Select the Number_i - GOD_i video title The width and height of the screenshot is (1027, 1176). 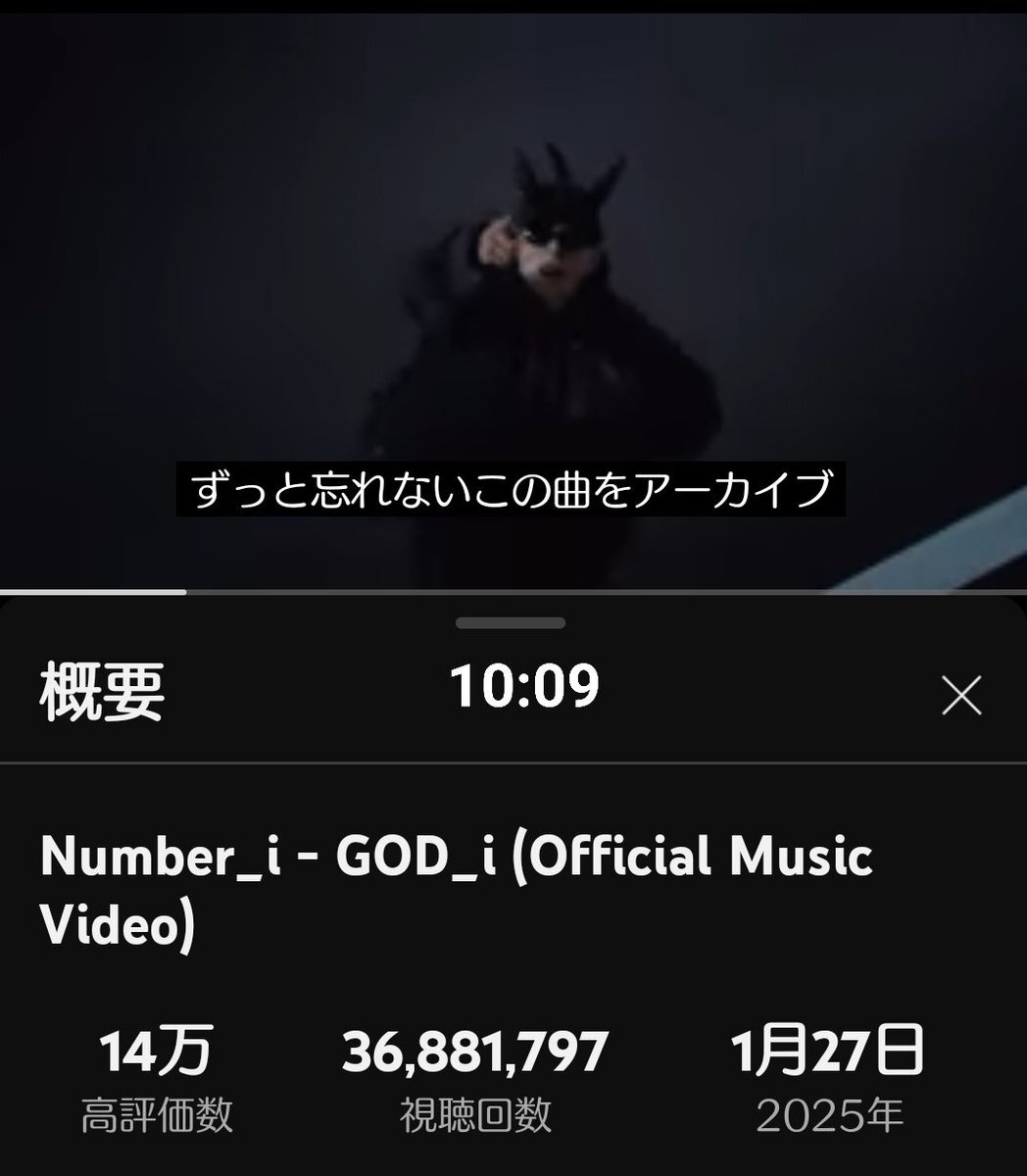pos(457,890)
